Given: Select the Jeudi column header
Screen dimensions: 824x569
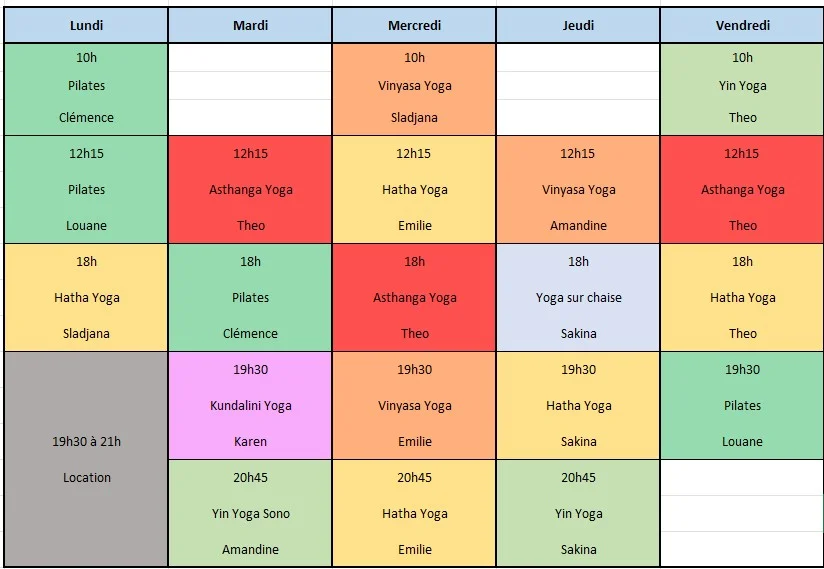Looking at the screenshot, I should click(x=578, y=25).
